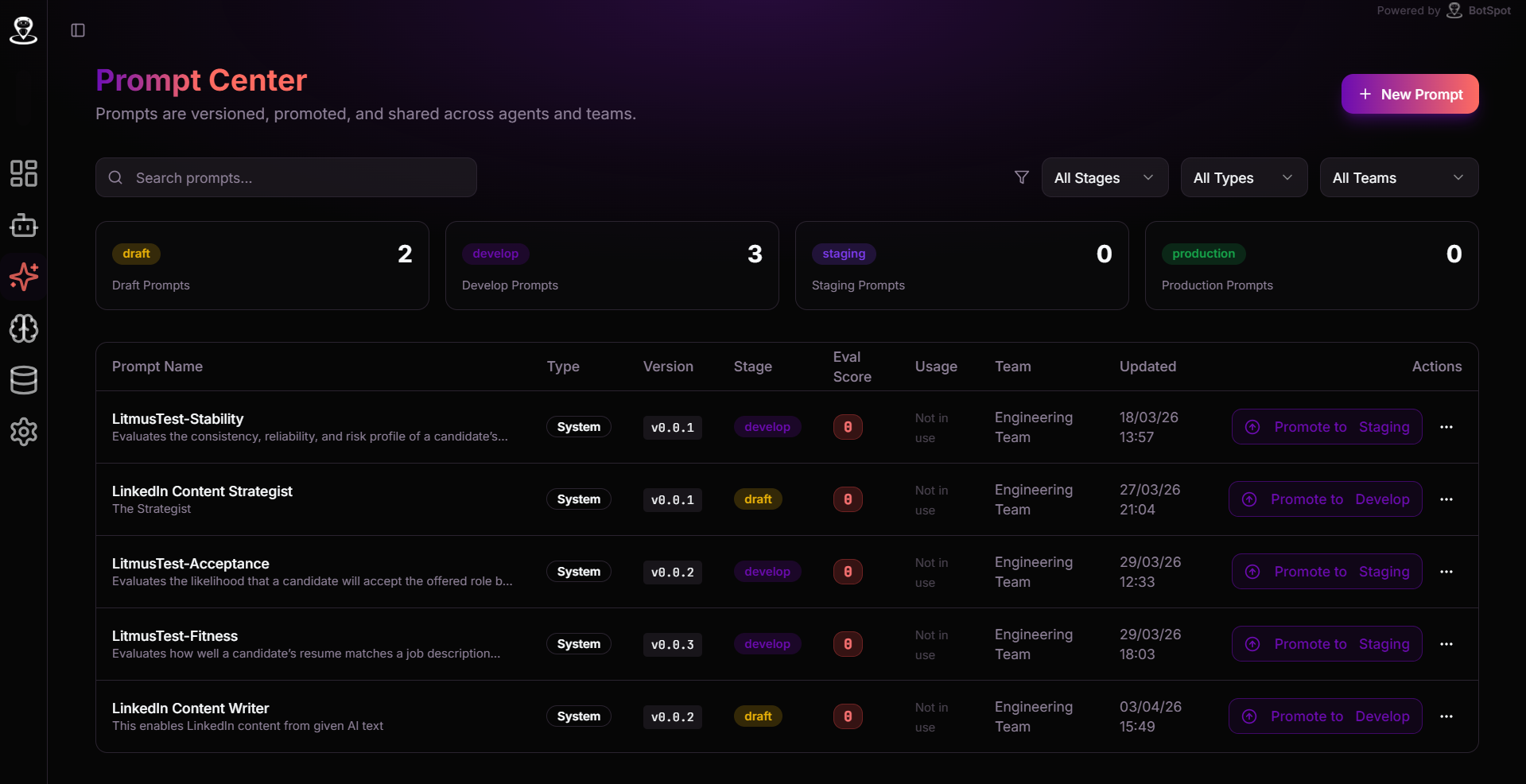Open the settings gear icon in sidebar
Viewport: 1526px width, 784px height.
pyautogui.click(x=24, y=432)
